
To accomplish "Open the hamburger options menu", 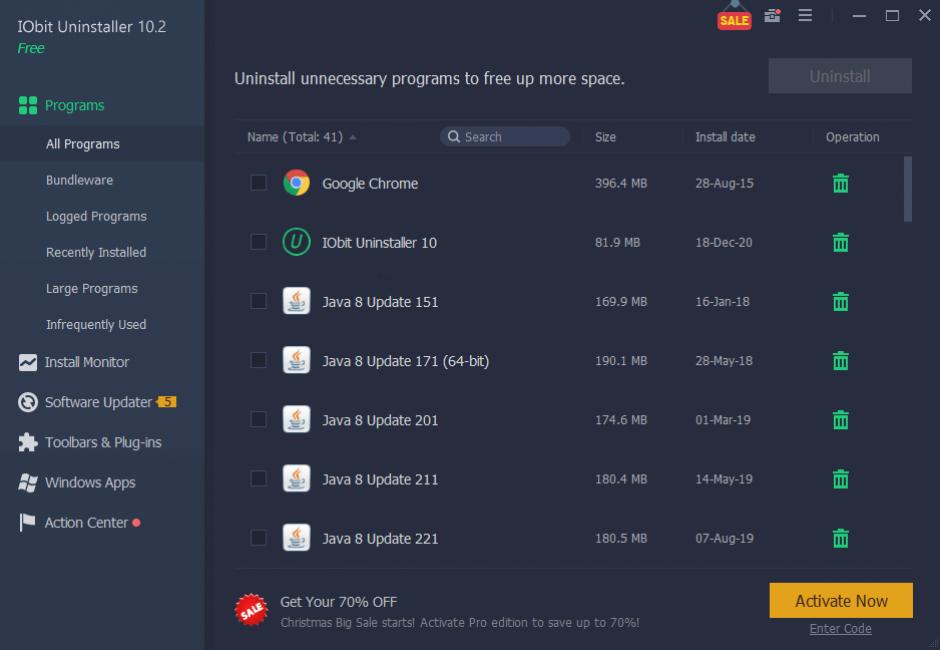I will pos(805,16).
